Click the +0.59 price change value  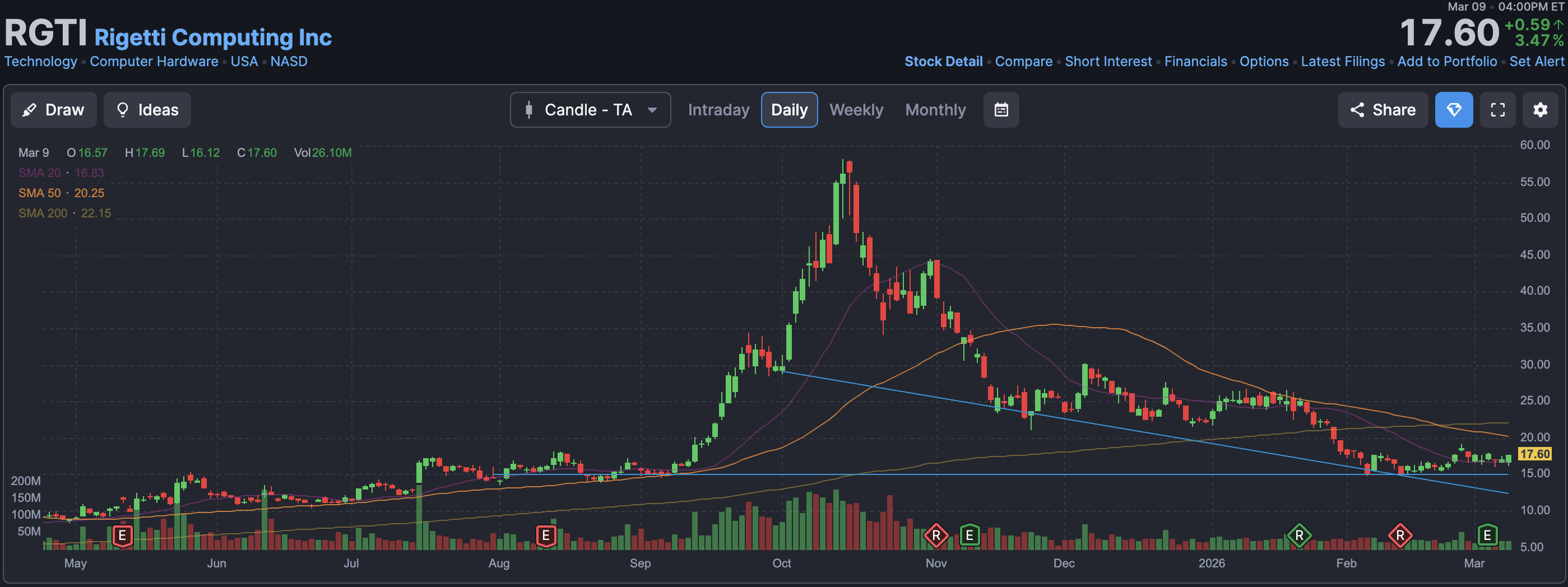[1533, 25]
